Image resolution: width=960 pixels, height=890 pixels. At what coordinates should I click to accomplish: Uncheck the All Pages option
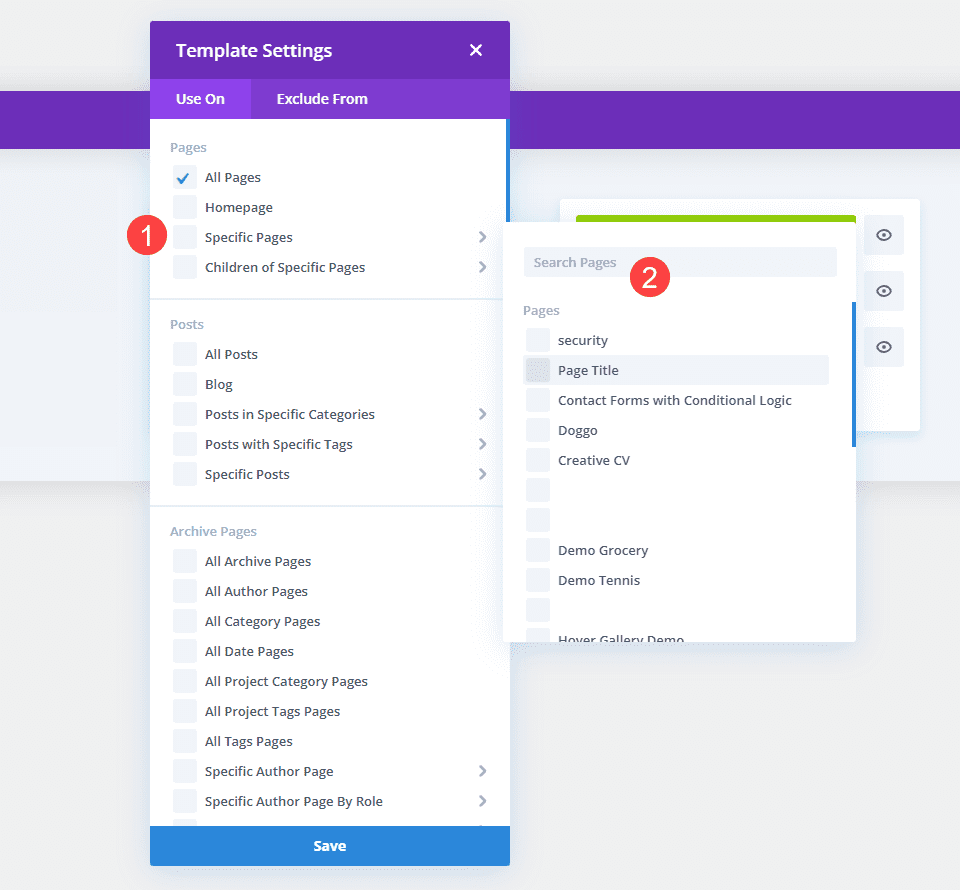[x=184, y=177]
